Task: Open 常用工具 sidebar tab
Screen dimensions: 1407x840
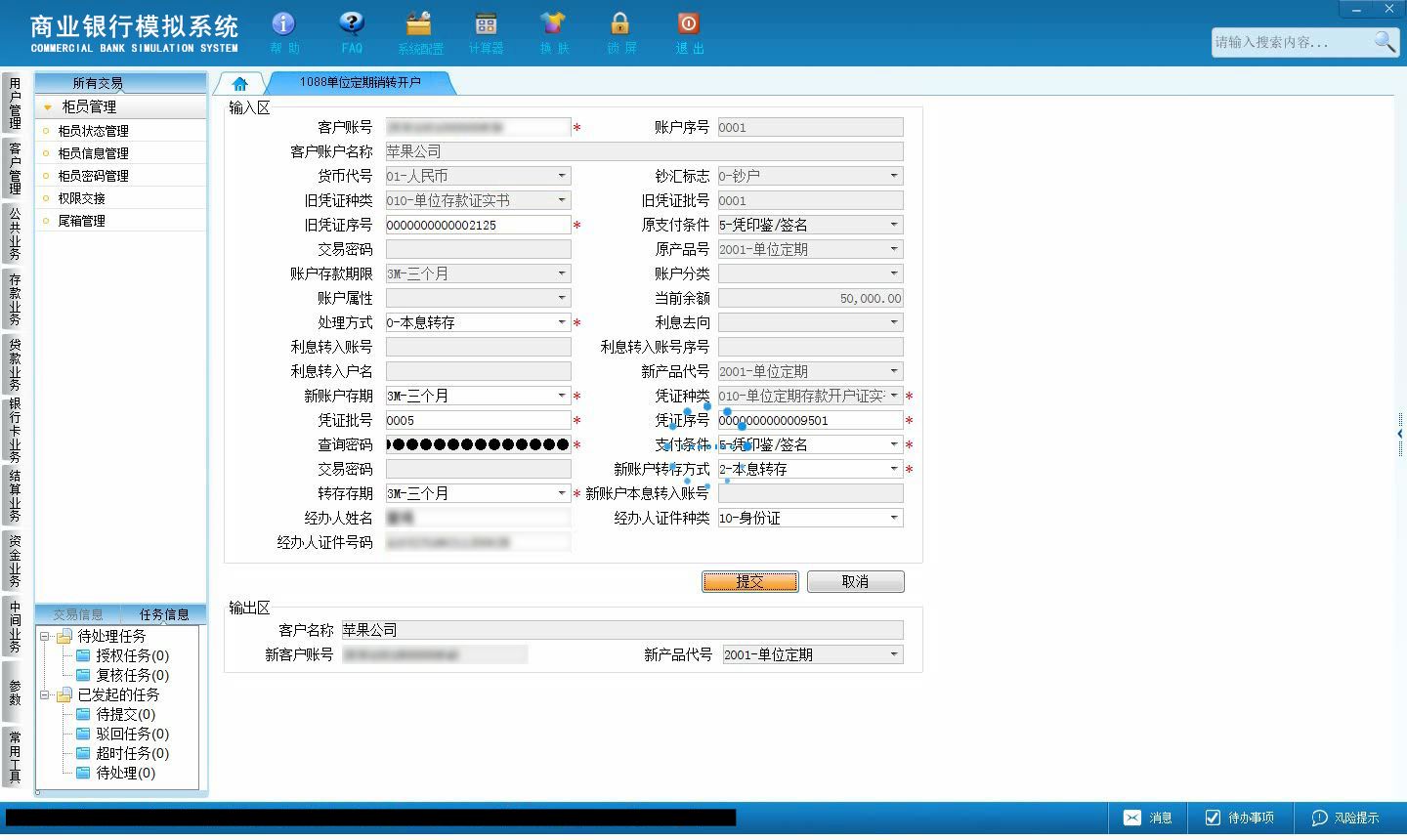Action: (14, 758)
